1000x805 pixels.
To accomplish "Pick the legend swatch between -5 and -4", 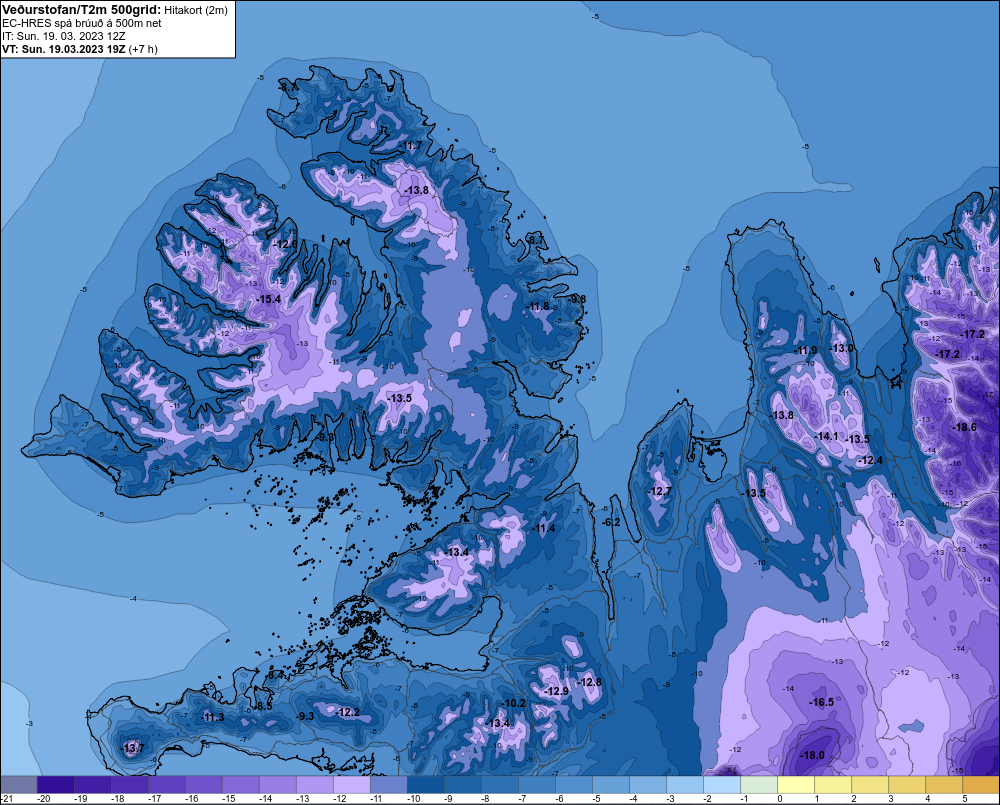I will tap(611, 785).
